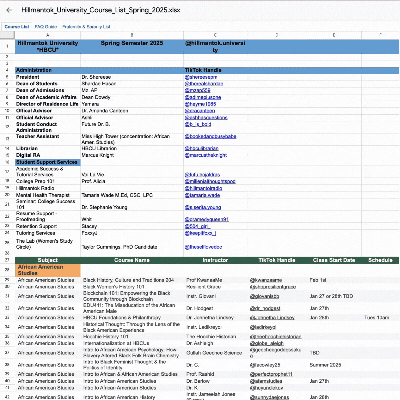
Task: Select the Marcus Knight name cell
Action: [x=132, y=155]
